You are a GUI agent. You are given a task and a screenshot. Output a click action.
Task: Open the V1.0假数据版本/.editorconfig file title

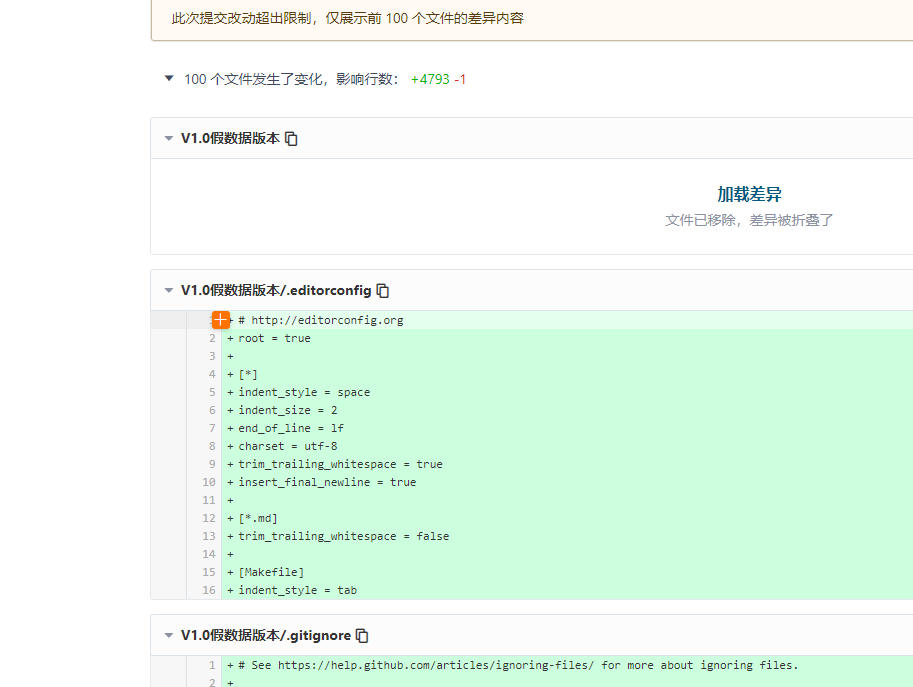coord(276,291)
